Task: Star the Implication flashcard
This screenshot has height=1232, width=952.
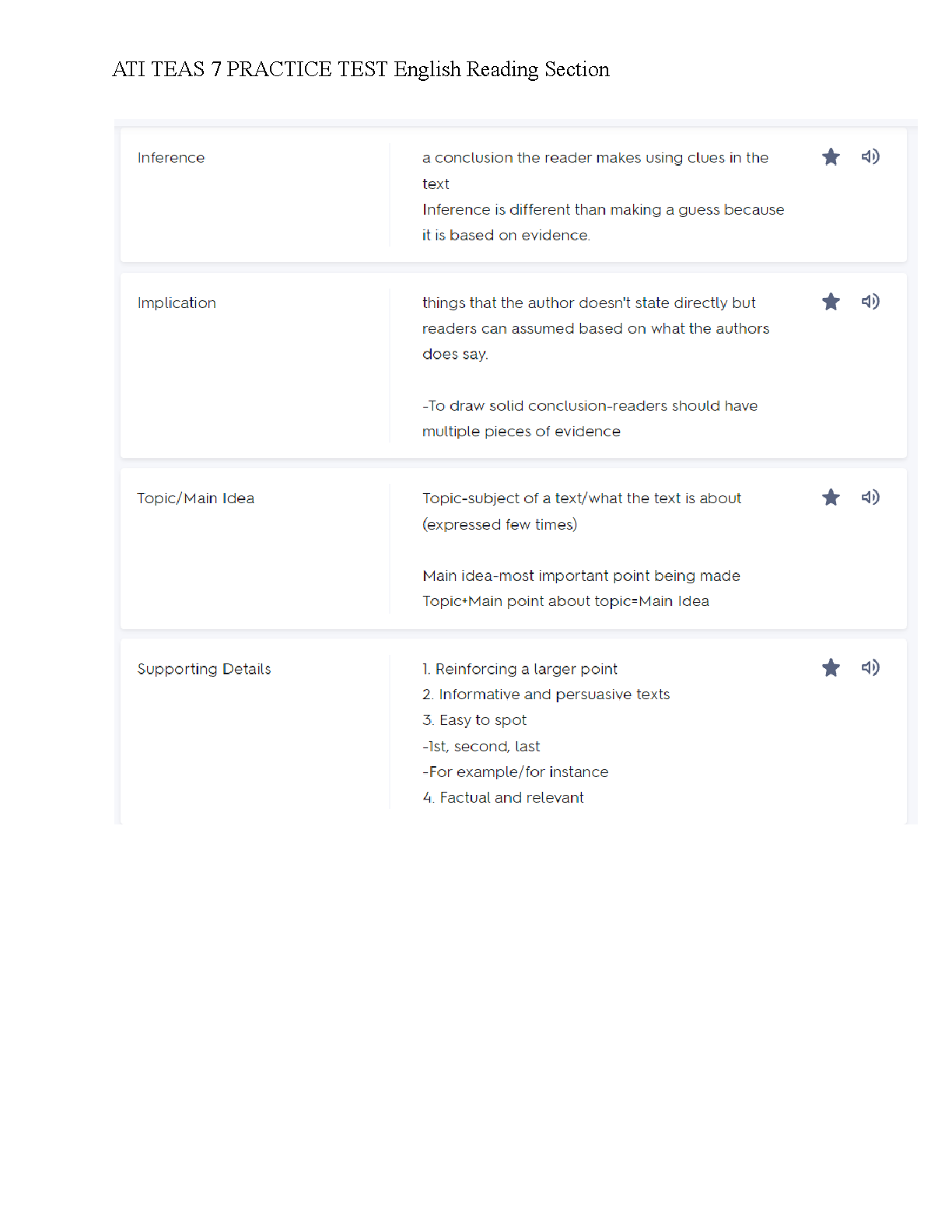Action: (831, 302)
